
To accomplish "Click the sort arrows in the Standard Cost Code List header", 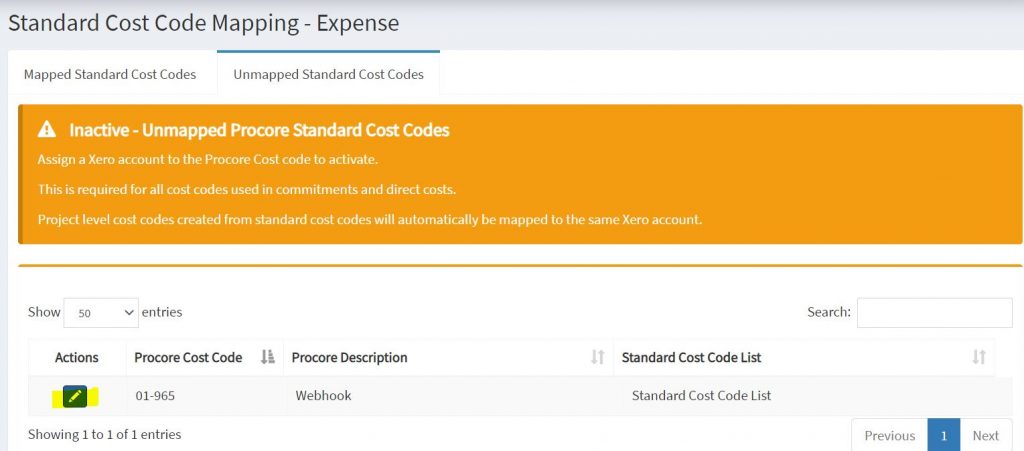I will [979, 357].
